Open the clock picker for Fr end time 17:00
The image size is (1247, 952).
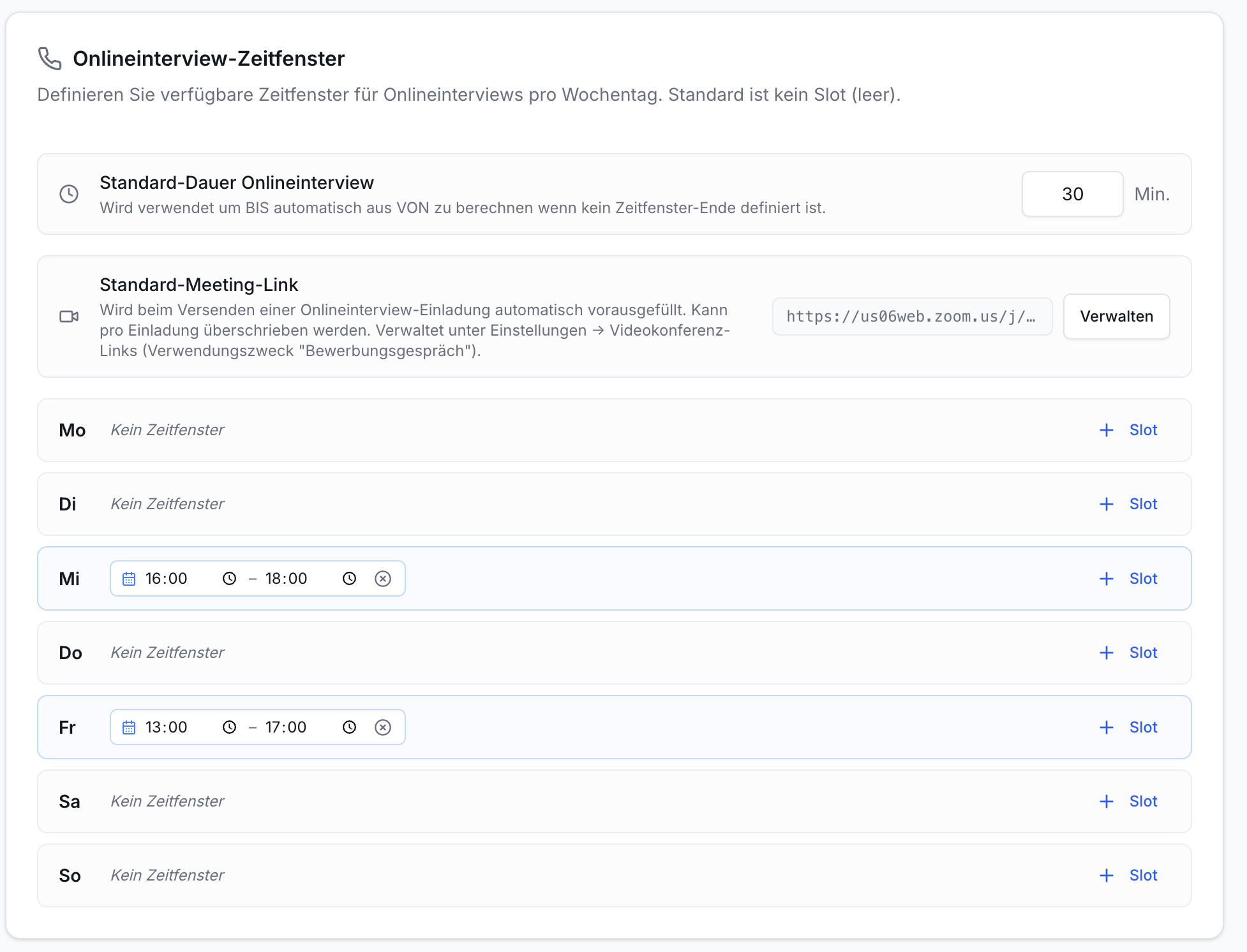(349, 727)
